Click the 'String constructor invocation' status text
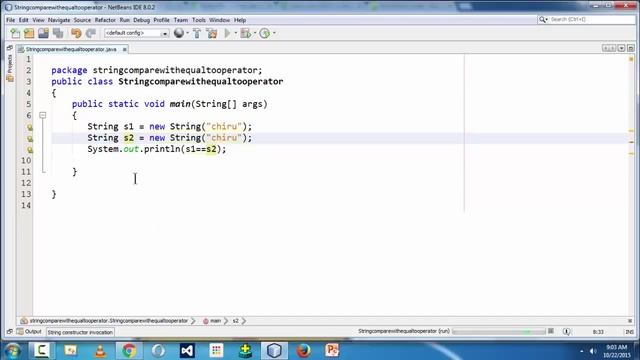Viewport: 640px width, 360px height. point(80,332)
